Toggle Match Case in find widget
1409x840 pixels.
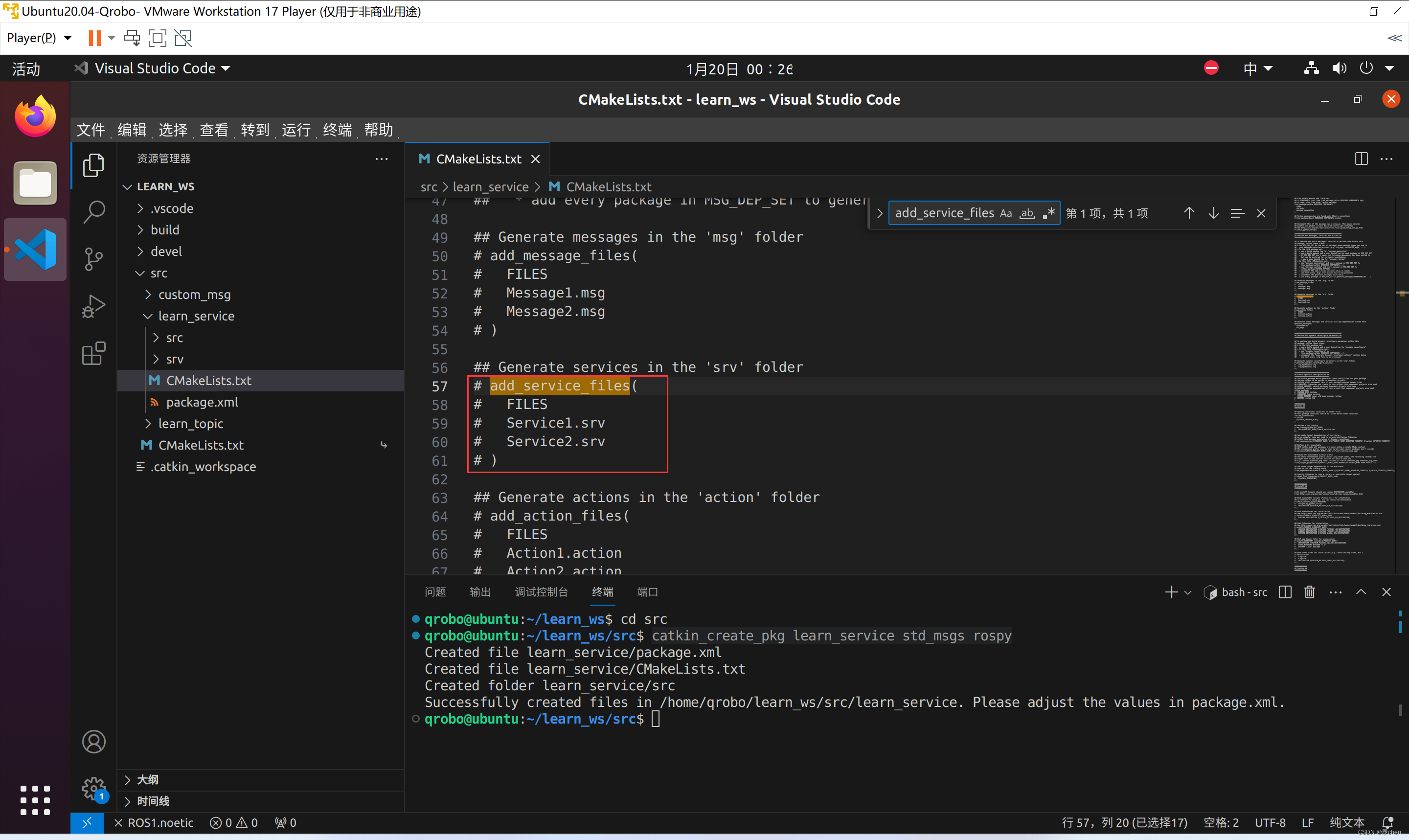click(x=1005, y=213)
